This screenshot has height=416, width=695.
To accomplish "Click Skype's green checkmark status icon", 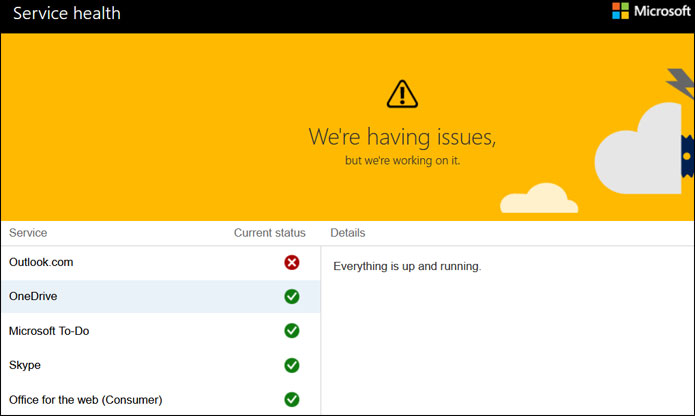I will point(291,365).
